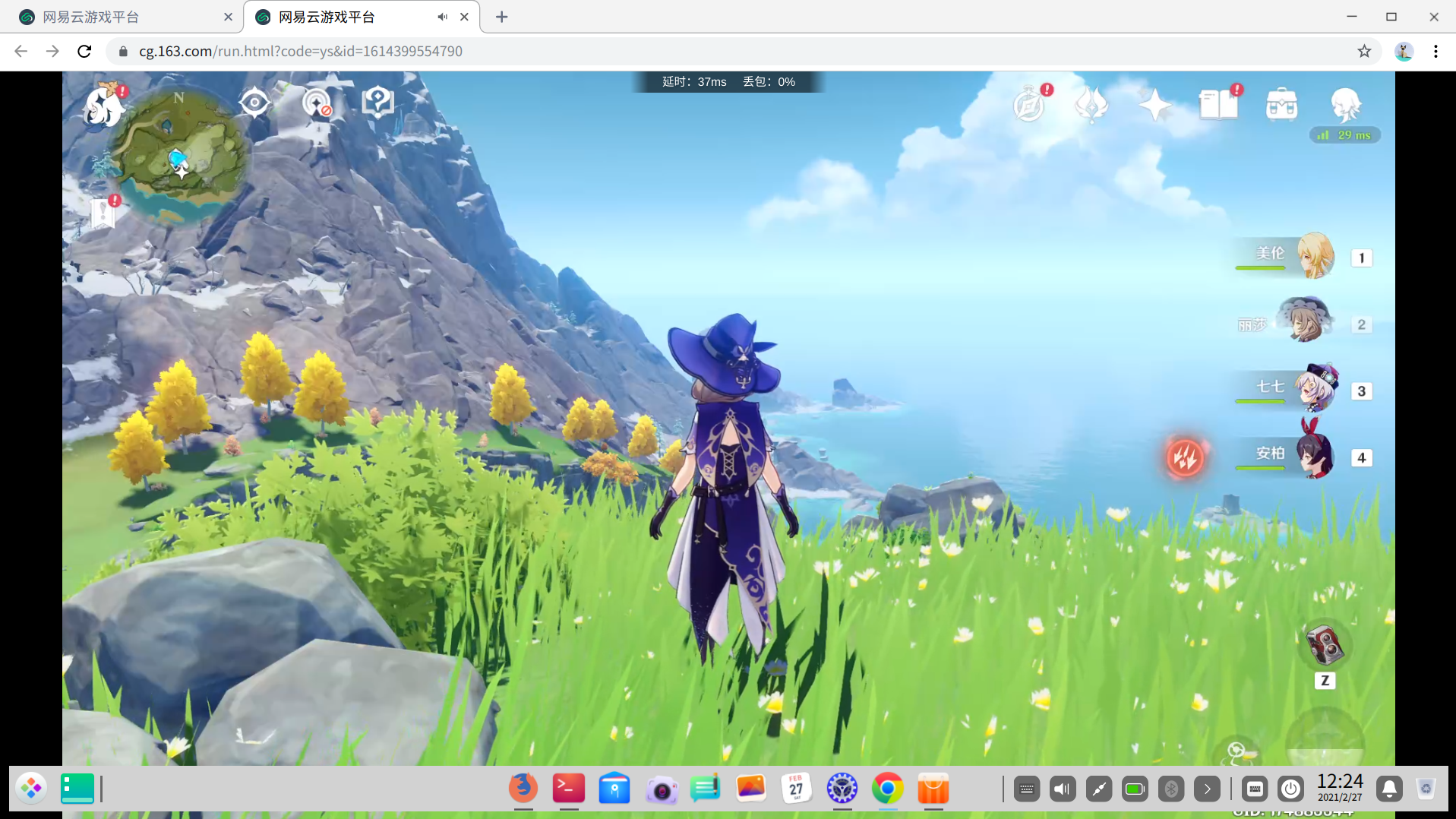View site info via the lock icon
The width and height of the screenshot is (1456, 819).
123,51
